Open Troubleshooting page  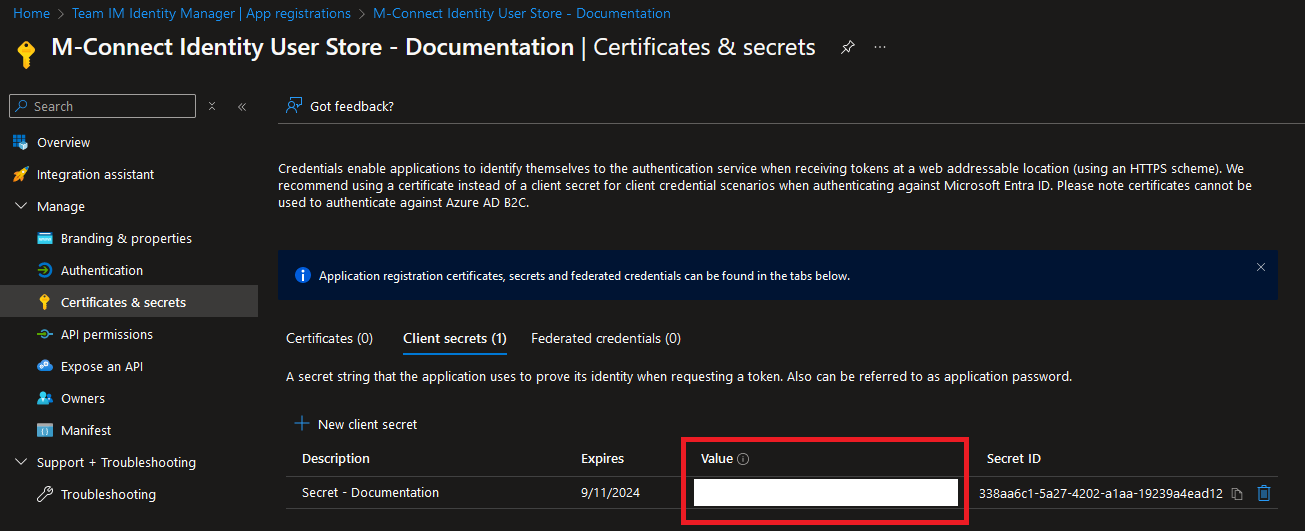point(108,494)
